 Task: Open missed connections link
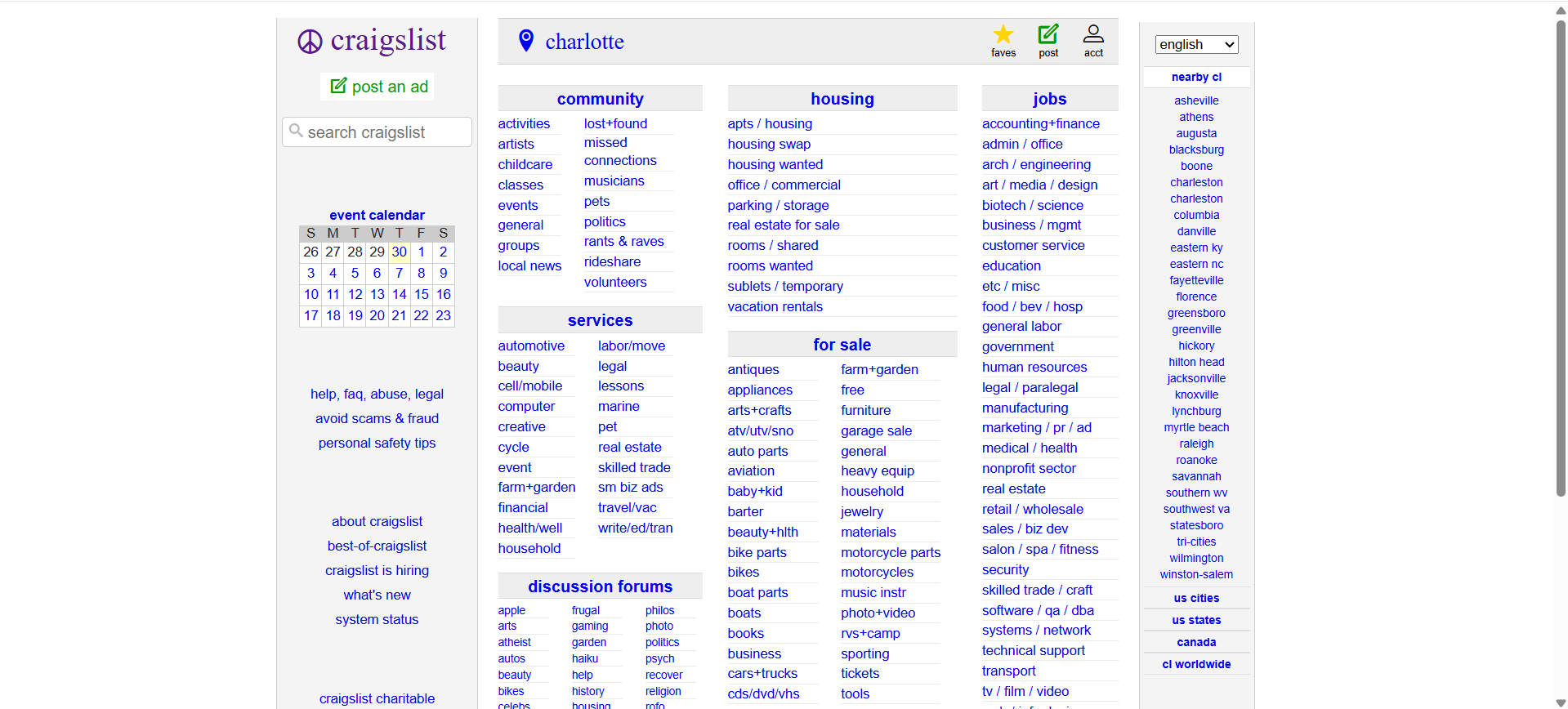620,151
